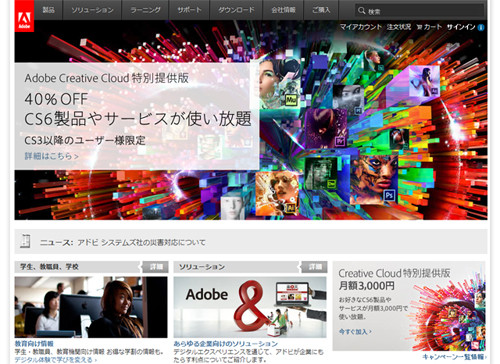500x364 pixels.
Task: Click 詳細 button for 学生、教職員、学校
Action: [x=155, y=267]
